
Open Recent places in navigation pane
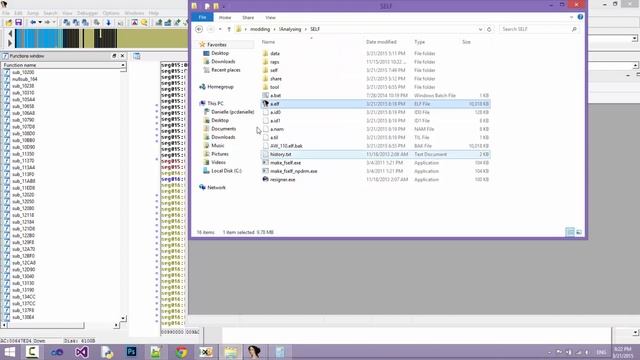[225, 70]
